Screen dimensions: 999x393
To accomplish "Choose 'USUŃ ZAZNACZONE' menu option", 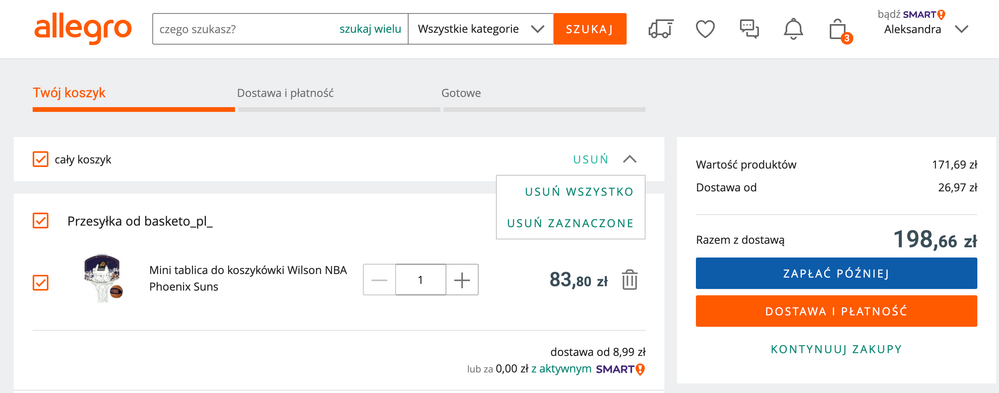I will pos(570,223).
